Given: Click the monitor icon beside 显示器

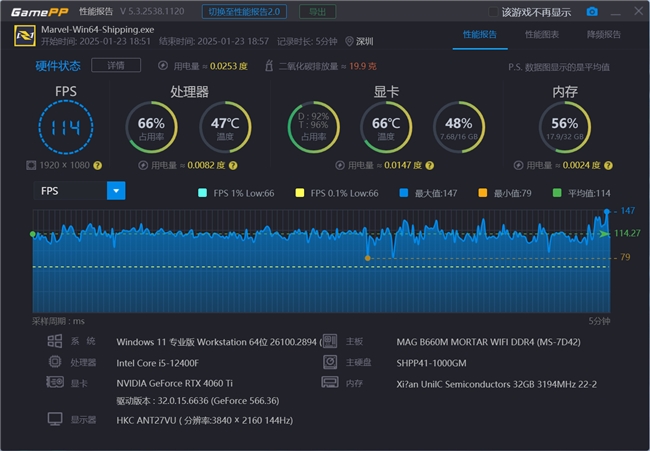Looking at the screenshot, I should click(x=55, y=419).
